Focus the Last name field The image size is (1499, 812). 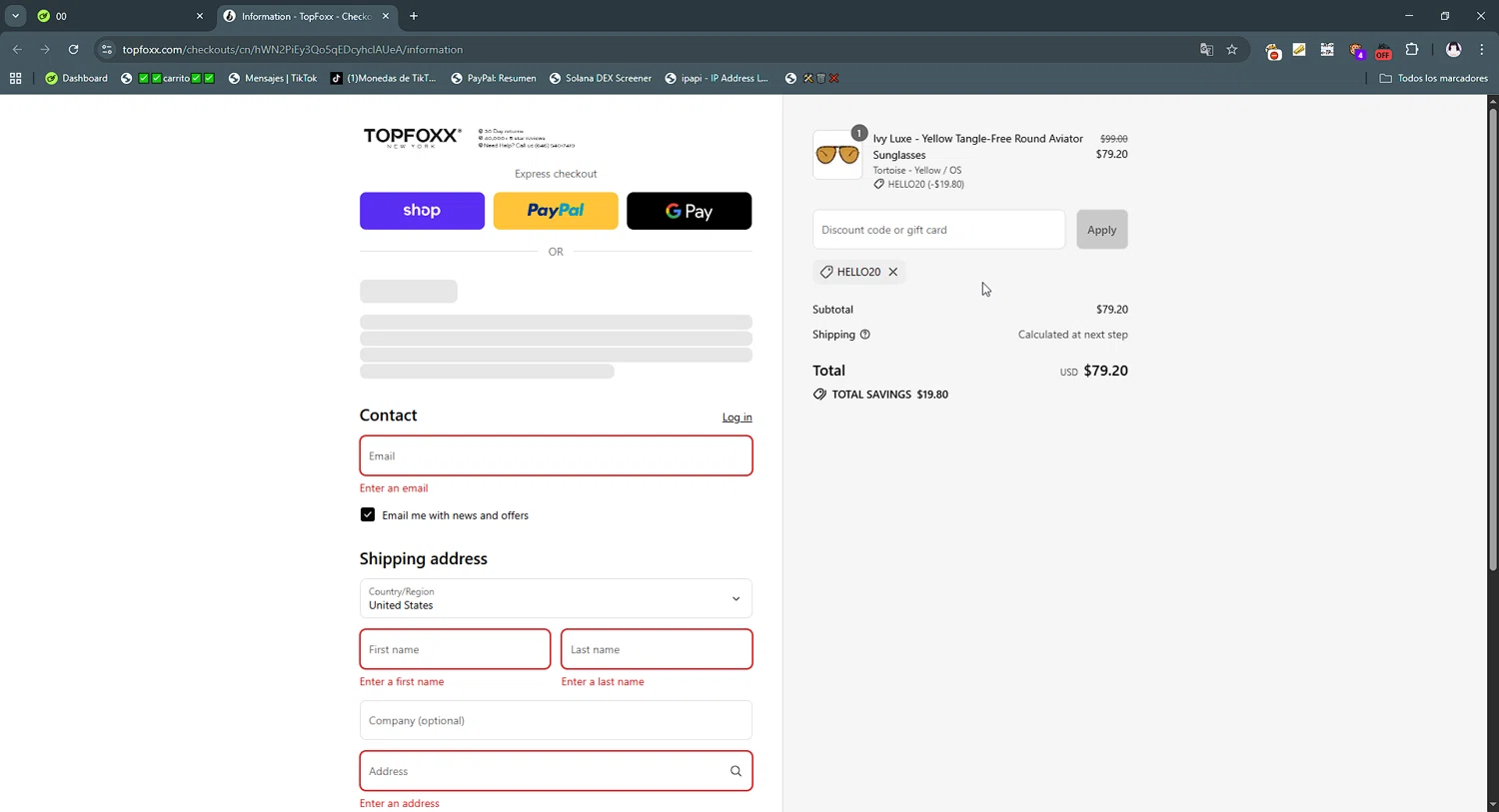pos(657,649)
